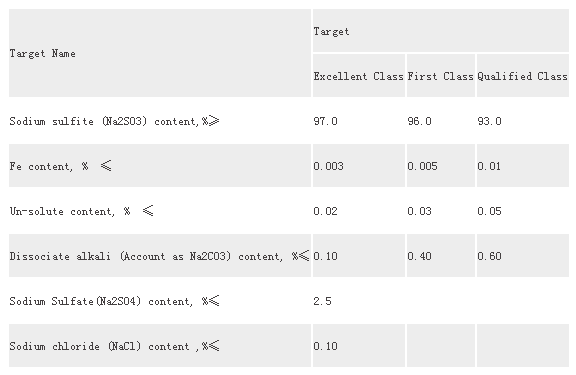Click the 0.05 value cell
576x375 pixels.
(523, 211)
